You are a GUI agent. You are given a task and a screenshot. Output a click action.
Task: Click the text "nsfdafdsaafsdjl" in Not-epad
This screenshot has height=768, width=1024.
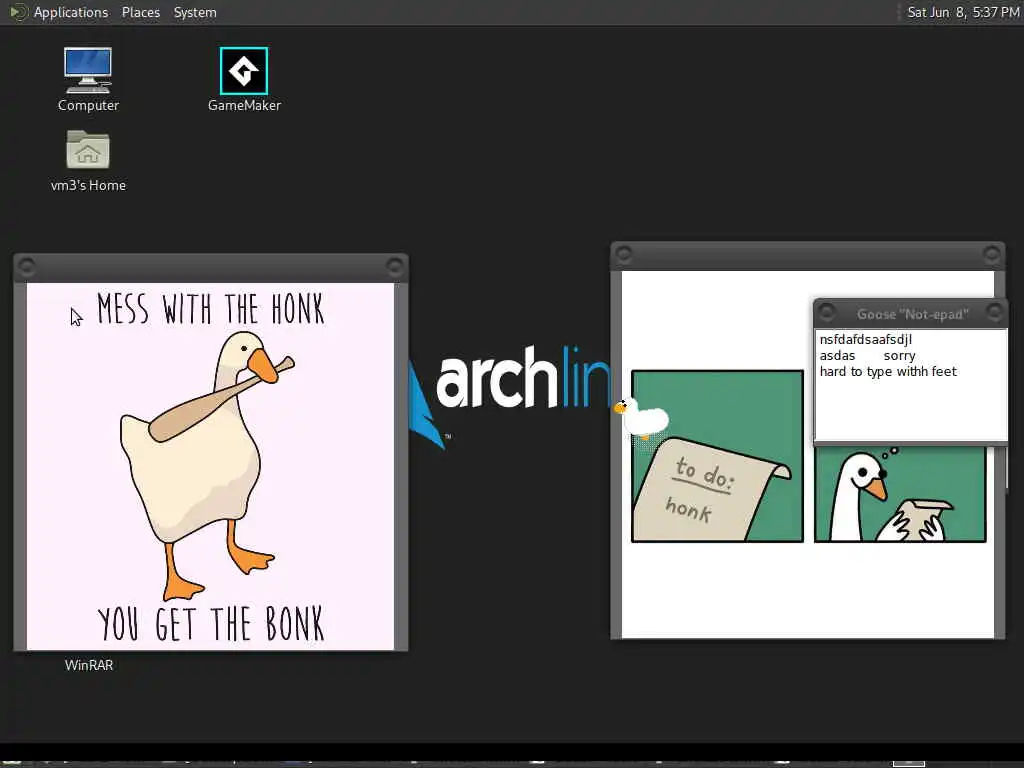click(x=865, y=340)
